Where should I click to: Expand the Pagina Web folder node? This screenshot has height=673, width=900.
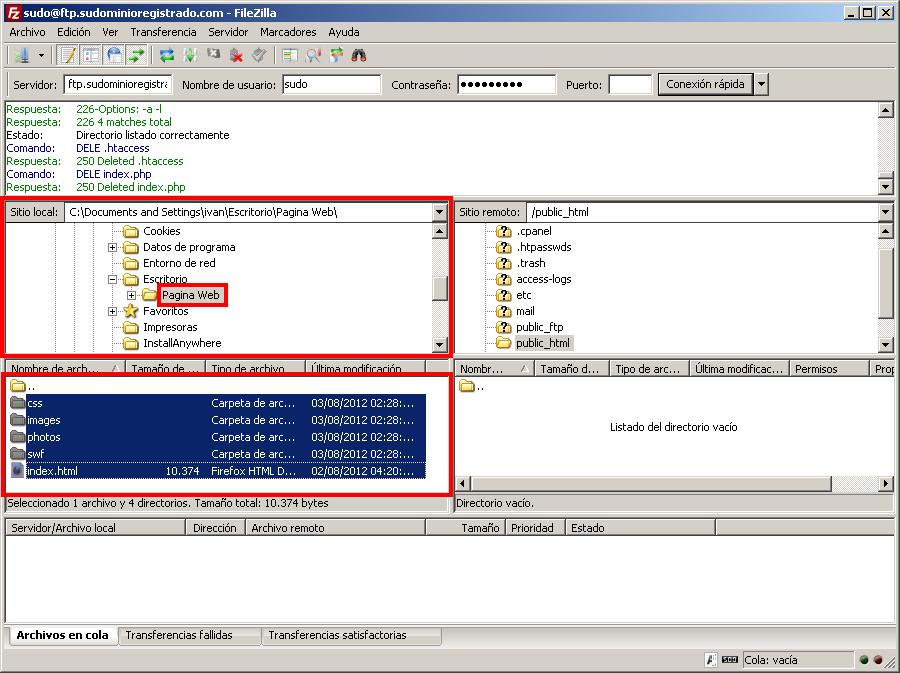131,295
